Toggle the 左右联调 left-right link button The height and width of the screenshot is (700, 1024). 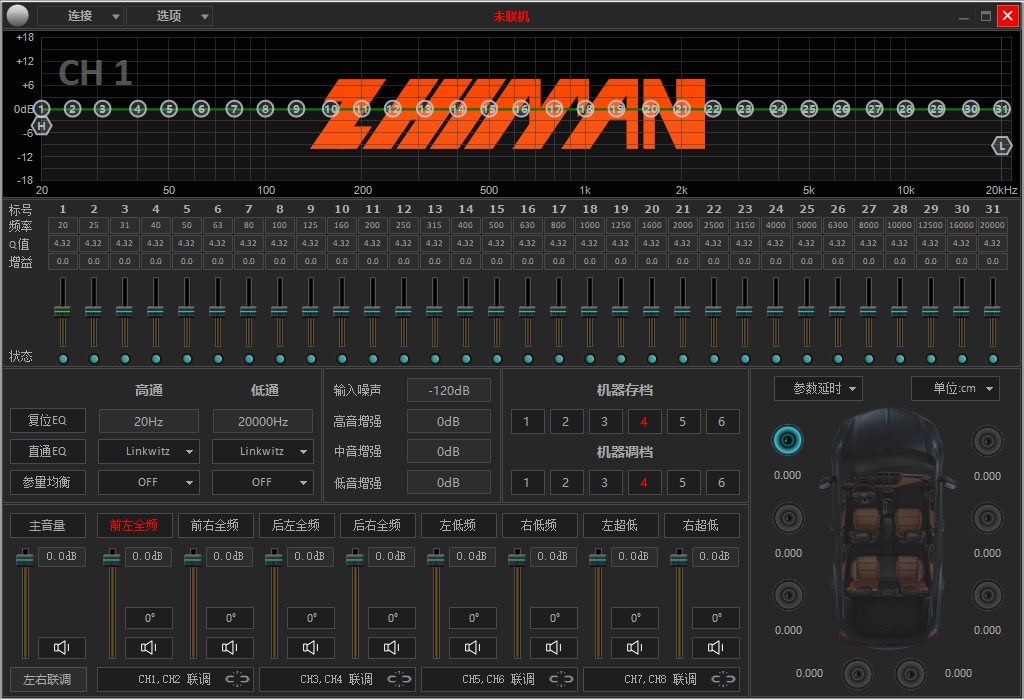(48, 679)
